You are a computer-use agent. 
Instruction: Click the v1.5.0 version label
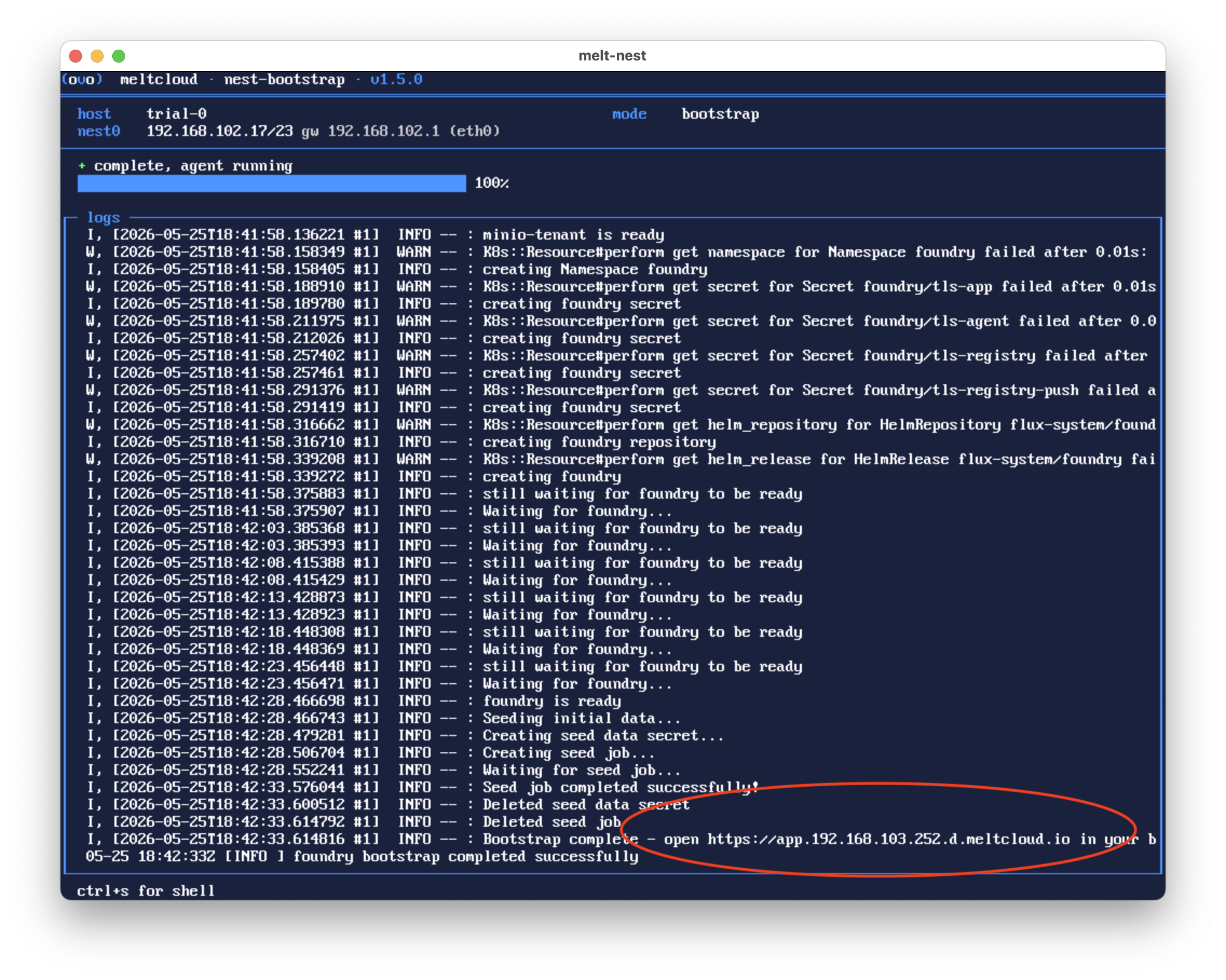[397, 79]
